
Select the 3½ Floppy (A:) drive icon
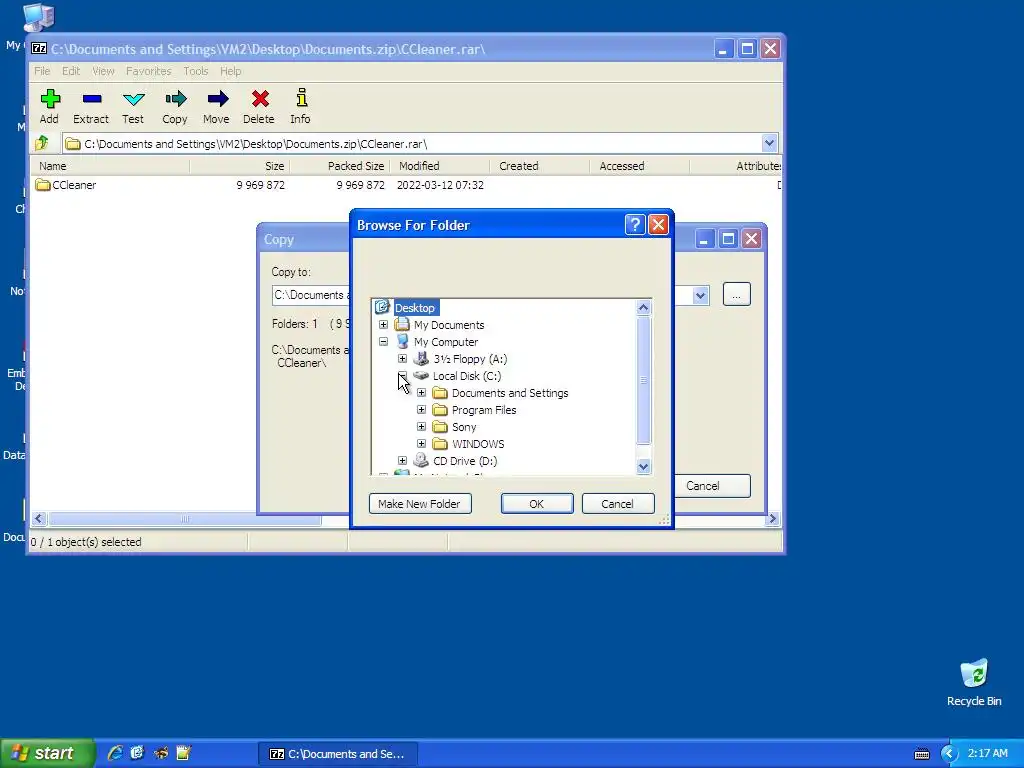point(421,359)
